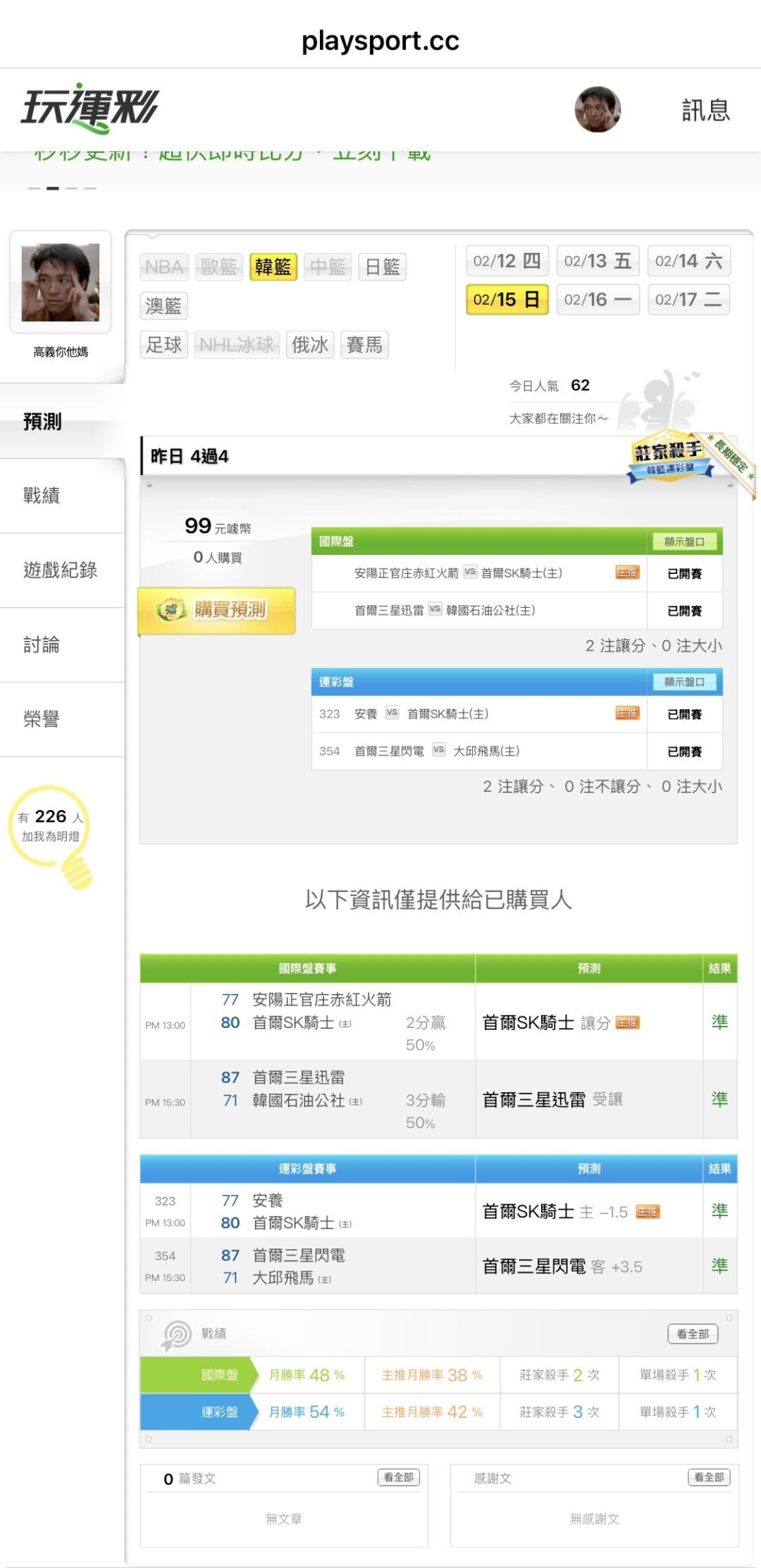Toggle 顯示盤口 in 國際盤 header
The image size is (761, 1568).
click(x=684, y=541)
